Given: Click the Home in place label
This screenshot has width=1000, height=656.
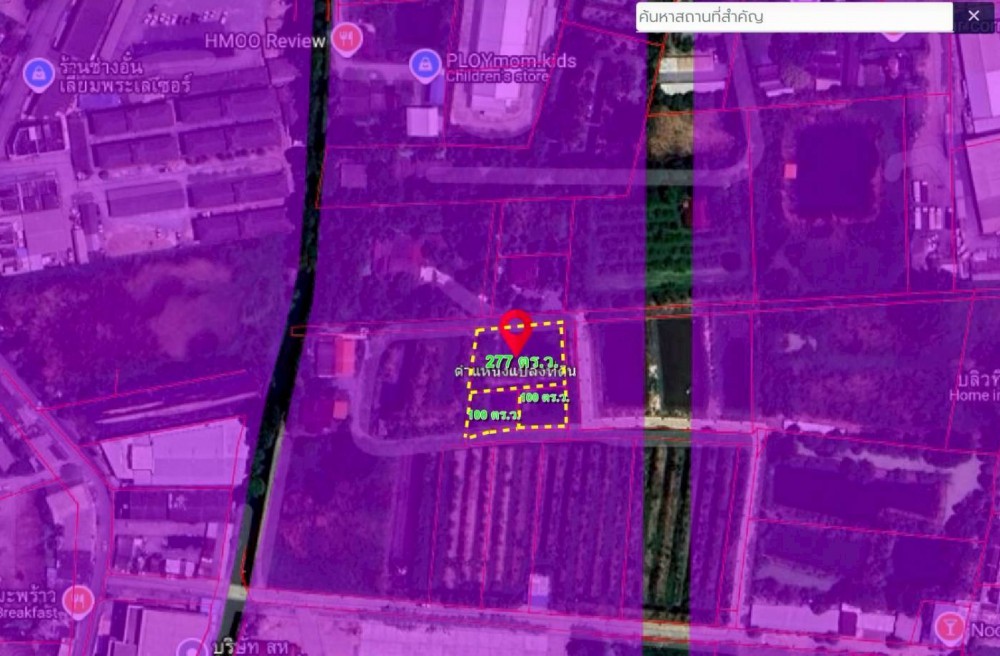Looking at the screenshot, I should point(973,395).
